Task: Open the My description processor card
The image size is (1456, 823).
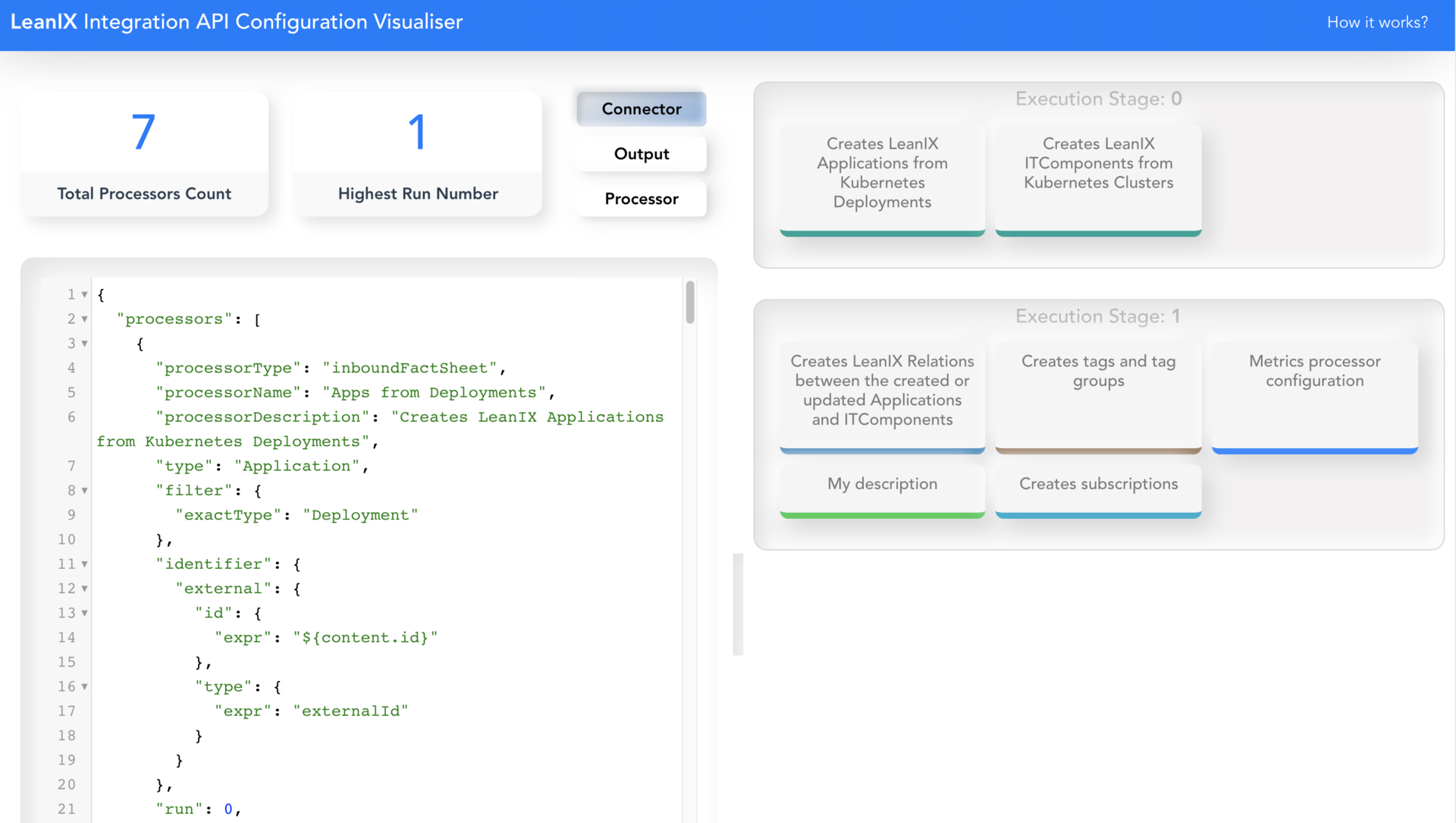Action: (x=882, y=491)
